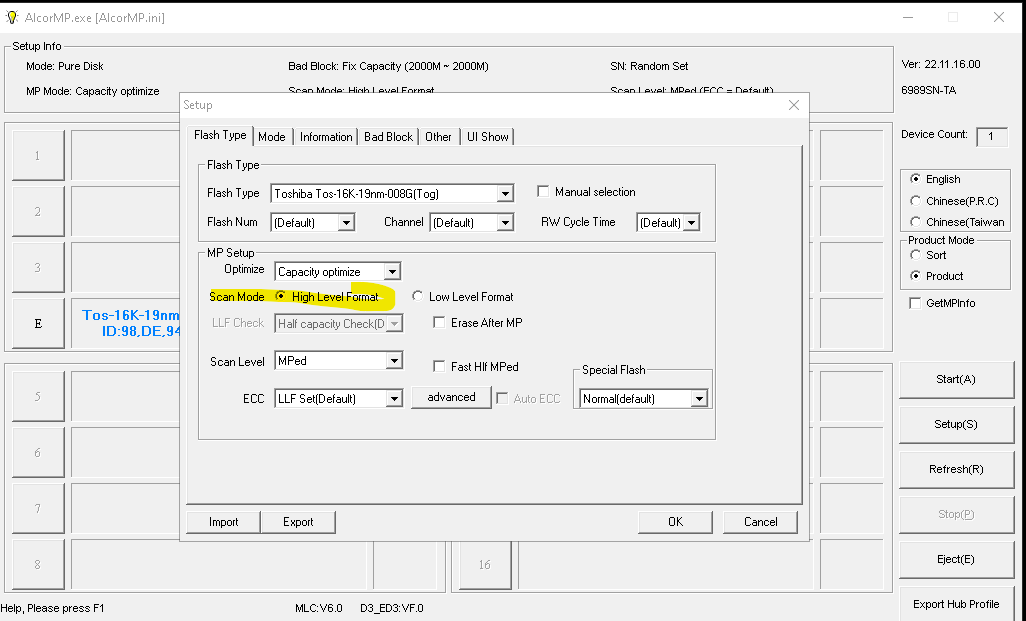Click the Refresh(R) button
This screenshot has height=621, width=1026.
point(955,469)
